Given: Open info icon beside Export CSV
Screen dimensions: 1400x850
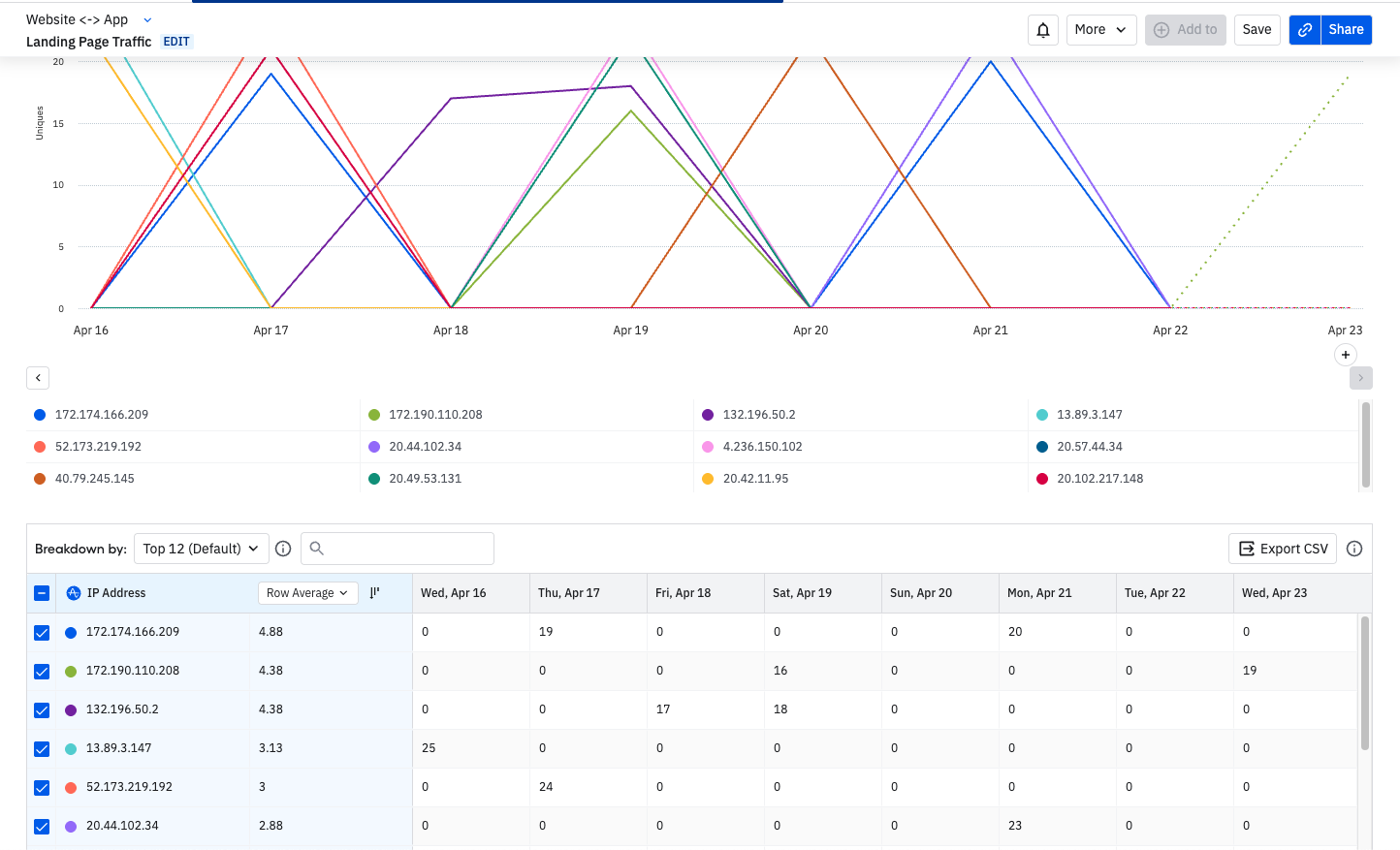Looking at the screenshot, I should (1354, 549).
